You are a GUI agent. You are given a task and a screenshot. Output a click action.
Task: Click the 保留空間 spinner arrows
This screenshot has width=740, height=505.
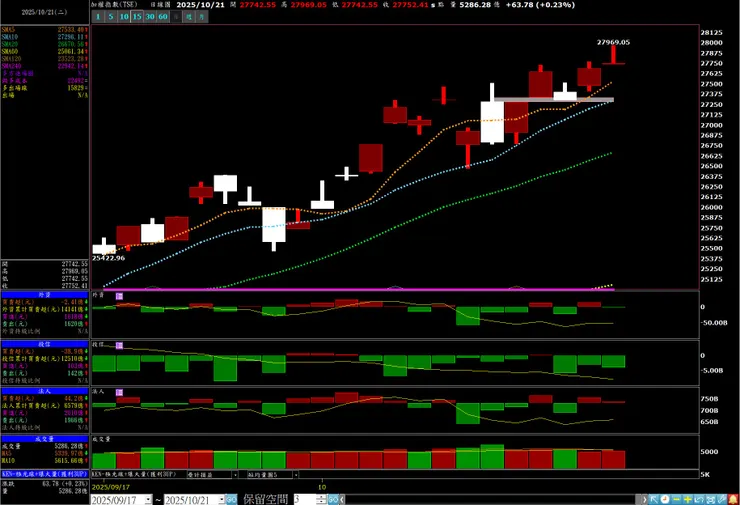coord(321,499)
